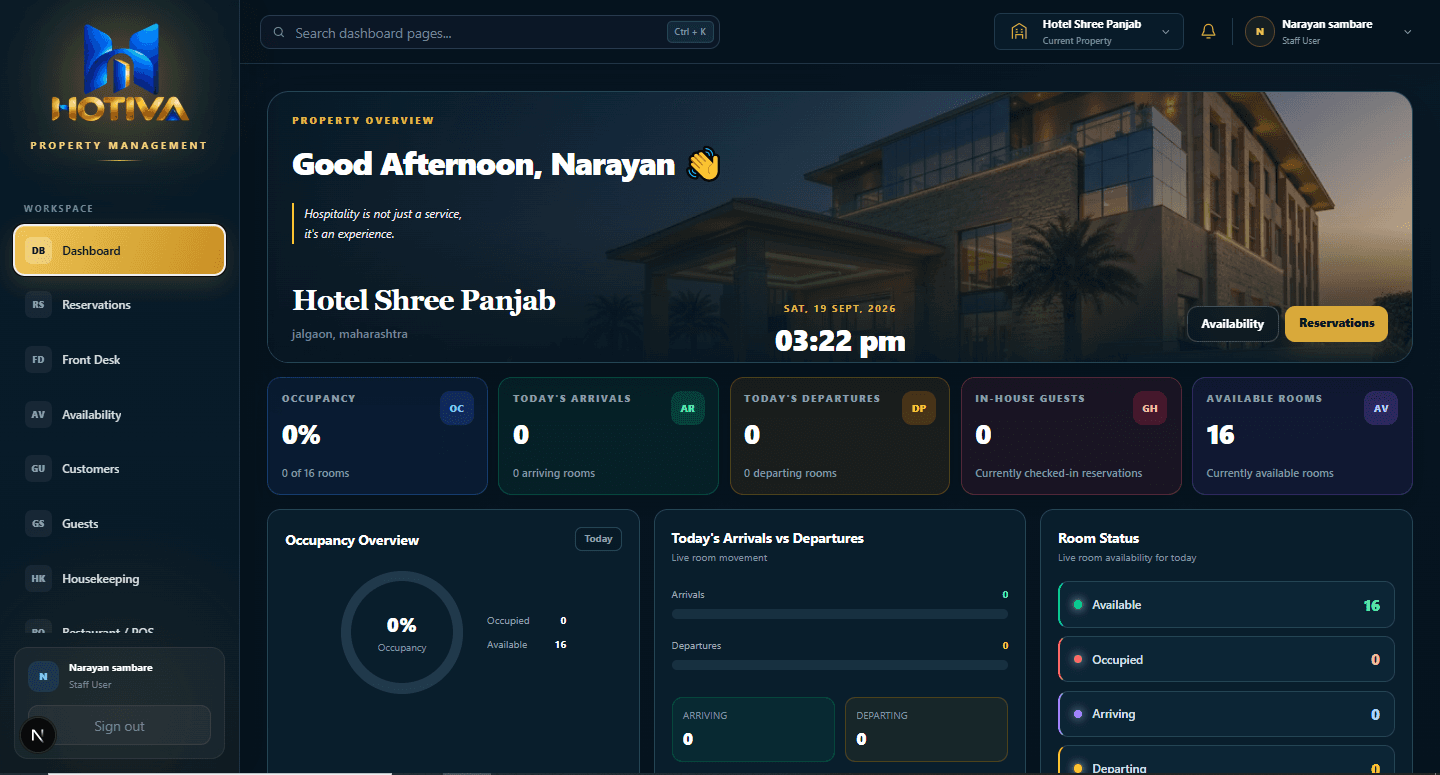Image resolution: width=1440 pixels, height=775 pixels.
Task: Open the Arriving rooms status row
Action: [x=1226, y=714]
